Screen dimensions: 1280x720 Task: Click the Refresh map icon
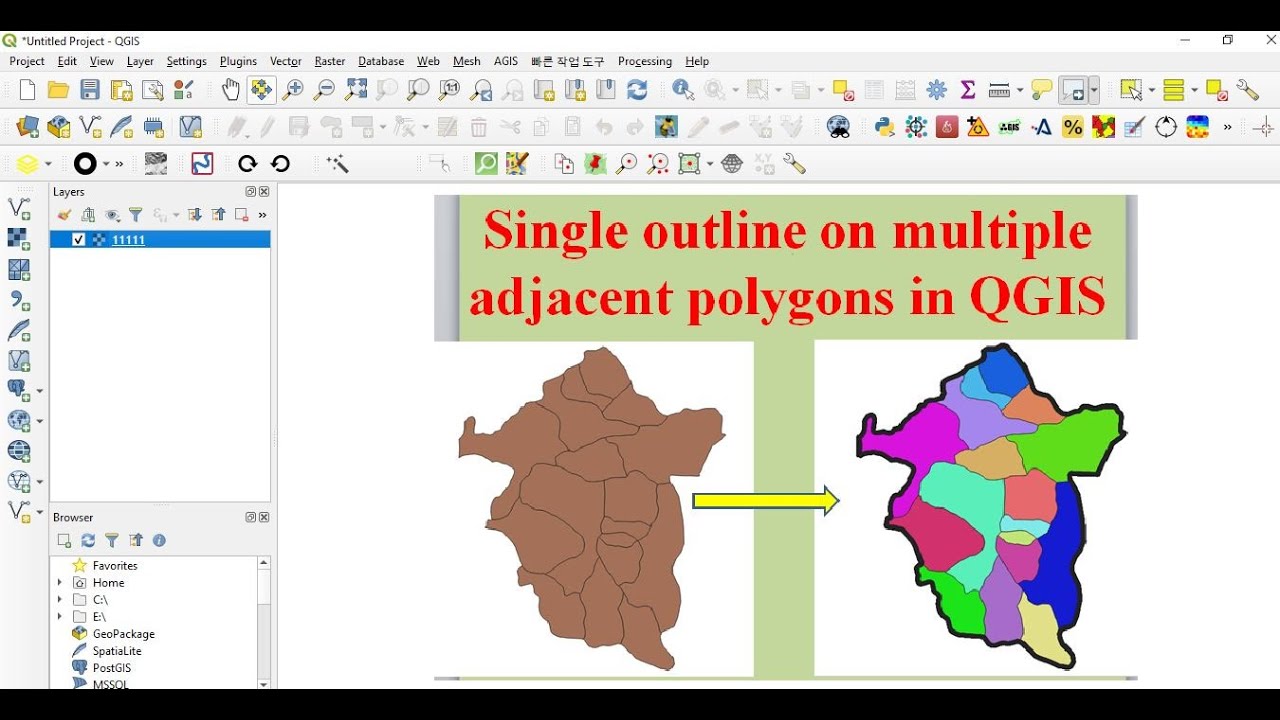tap(637, 90)
